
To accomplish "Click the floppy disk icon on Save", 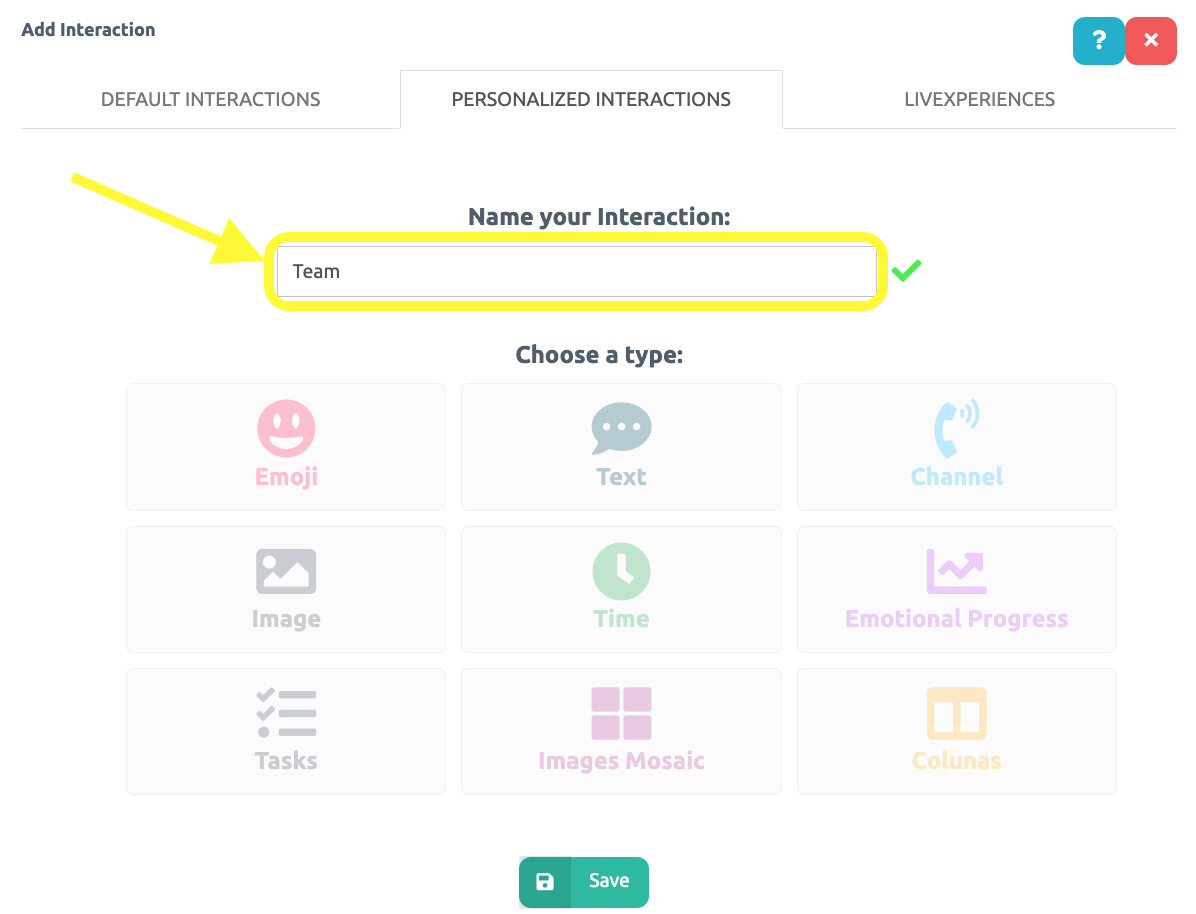I will (x=546, y=881).
